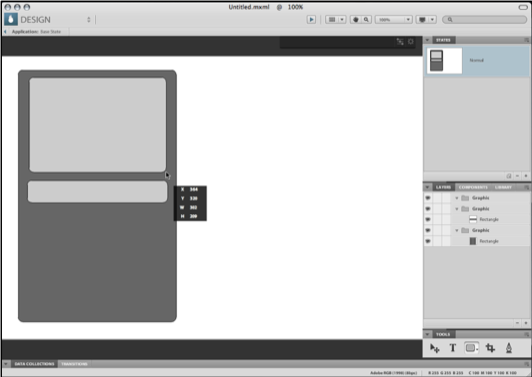This screenshot has height=377, width=532.
Task: Add new layer with Layers panel plus button
Action: tap(526, 323)
